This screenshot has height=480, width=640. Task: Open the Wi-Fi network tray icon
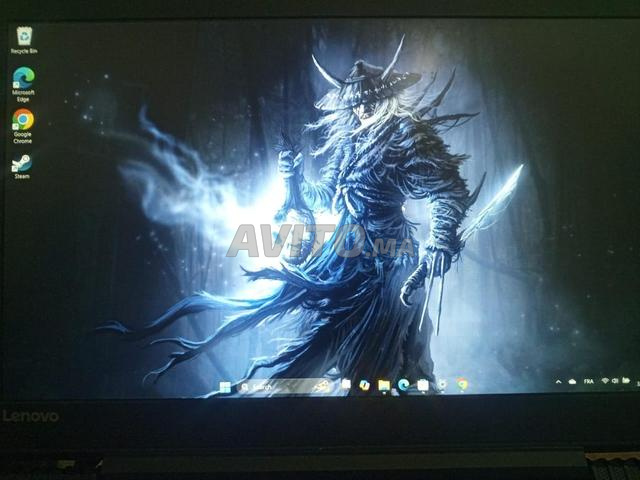tap(605, 381)
